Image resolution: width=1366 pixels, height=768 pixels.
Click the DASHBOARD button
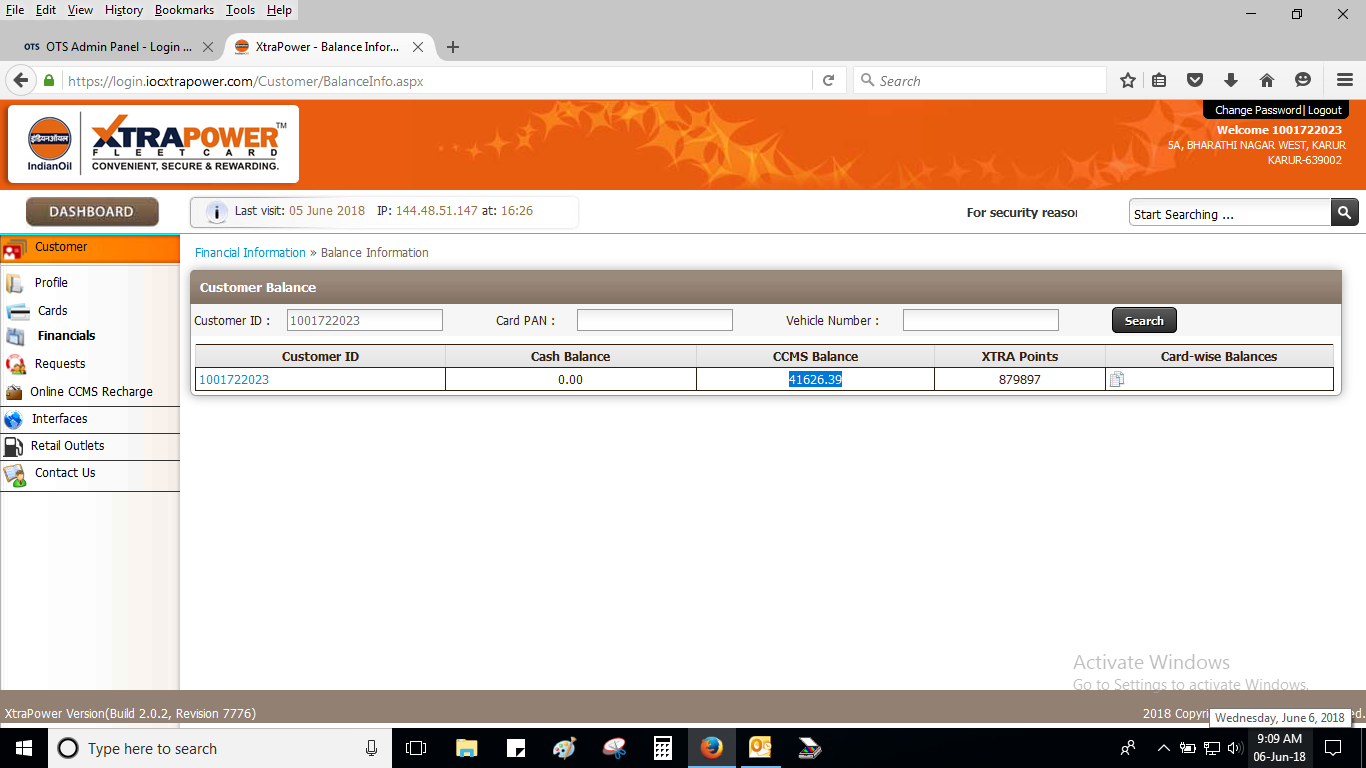(91, 212)
